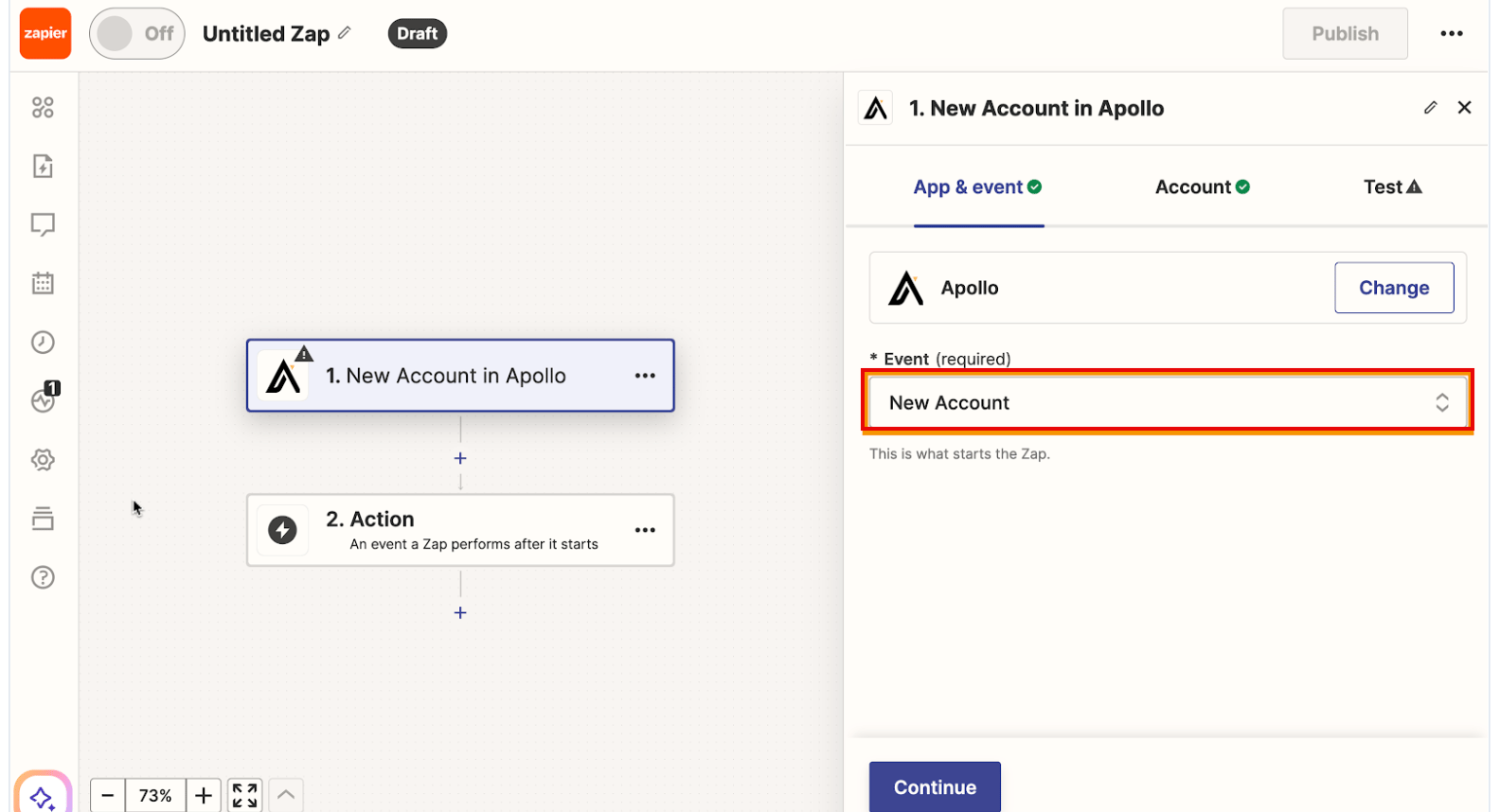
Task: Switch to the App & event tab
Action: click(978, 187)
